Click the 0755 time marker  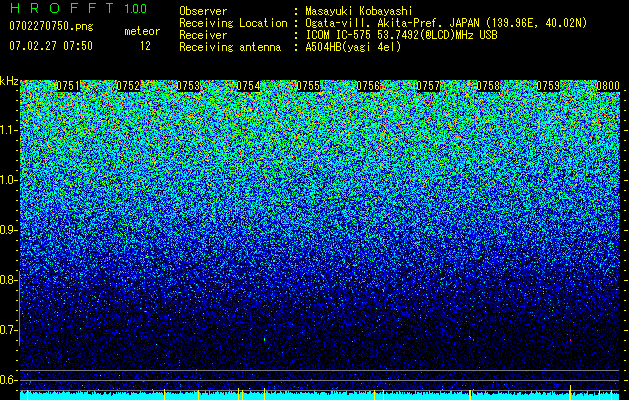(x=308, y=86)
